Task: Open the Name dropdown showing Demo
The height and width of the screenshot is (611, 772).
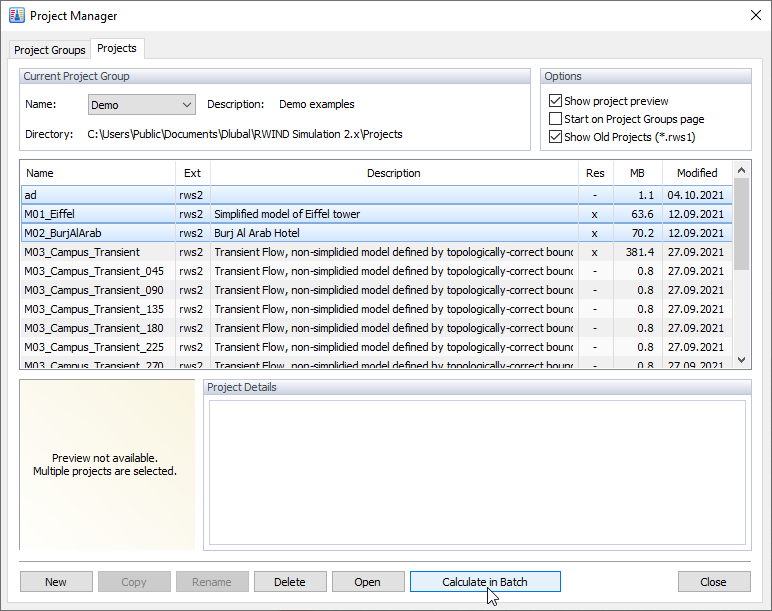Action: pos(141,105)
